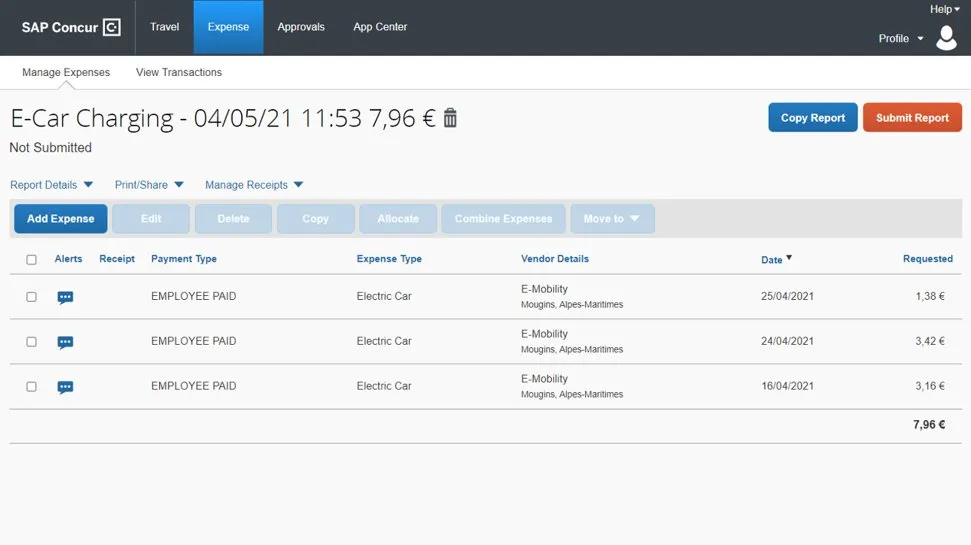Viewport: 971px width, 545px height.
Task: Click the SAP Concur logo
Action: point(71,27)
